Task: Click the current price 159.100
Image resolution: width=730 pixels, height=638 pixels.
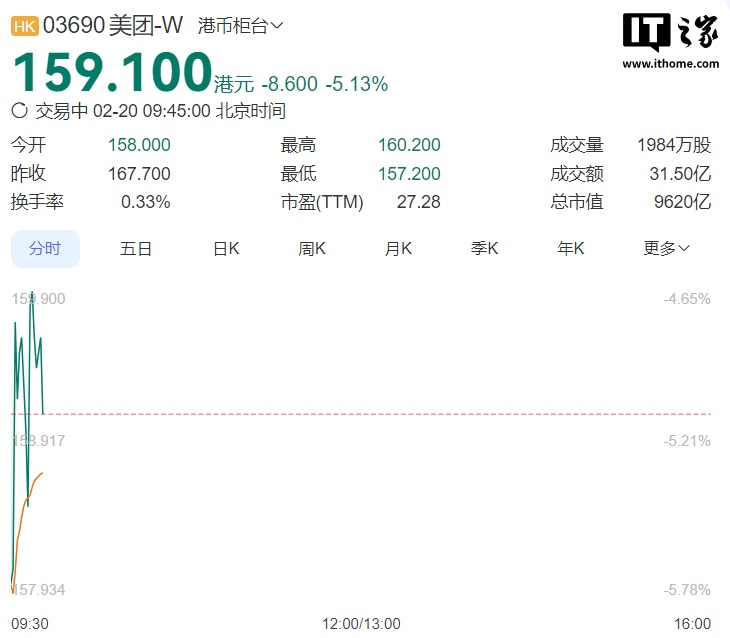Action: tap(113, 72)
